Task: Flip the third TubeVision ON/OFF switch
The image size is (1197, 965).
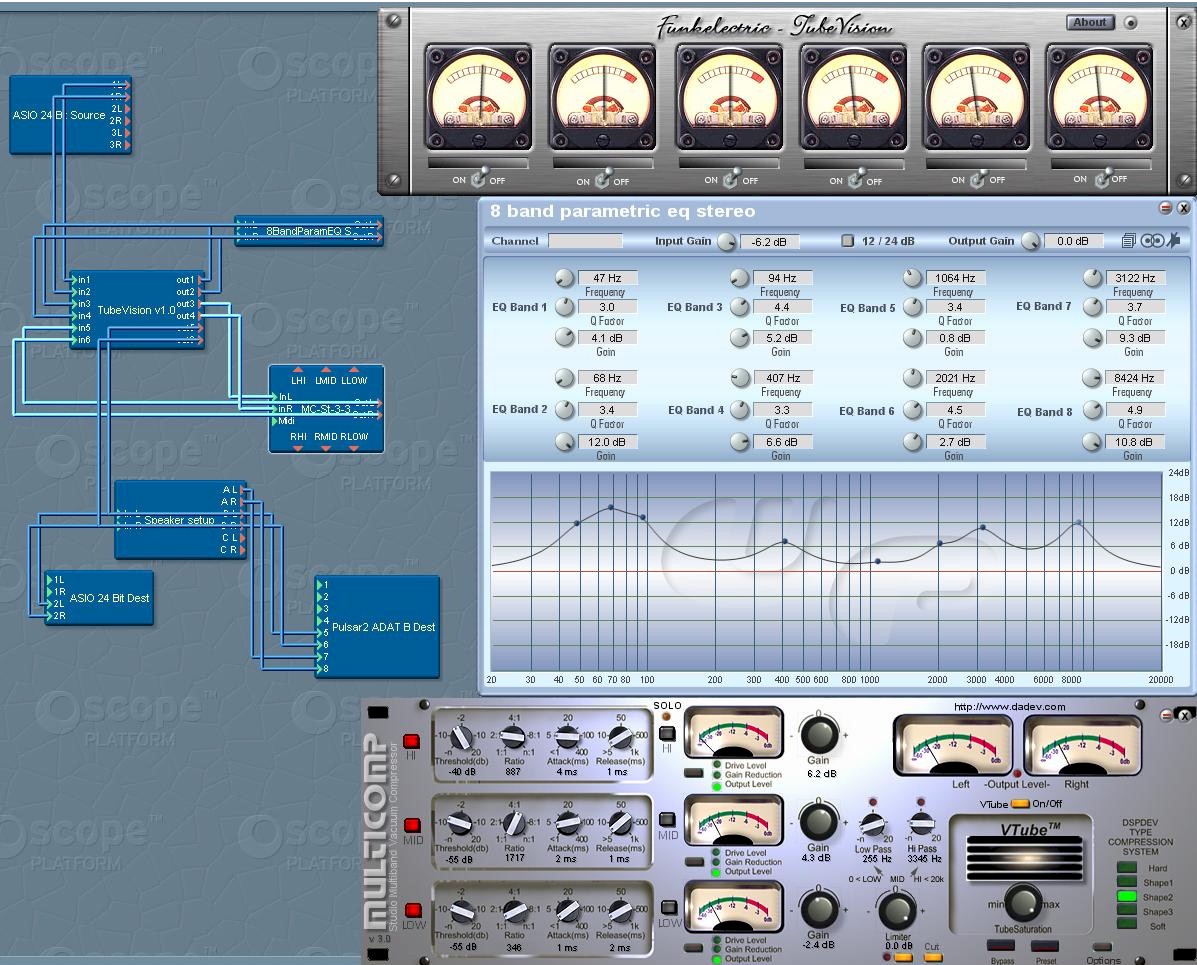Action: [731, 179]
